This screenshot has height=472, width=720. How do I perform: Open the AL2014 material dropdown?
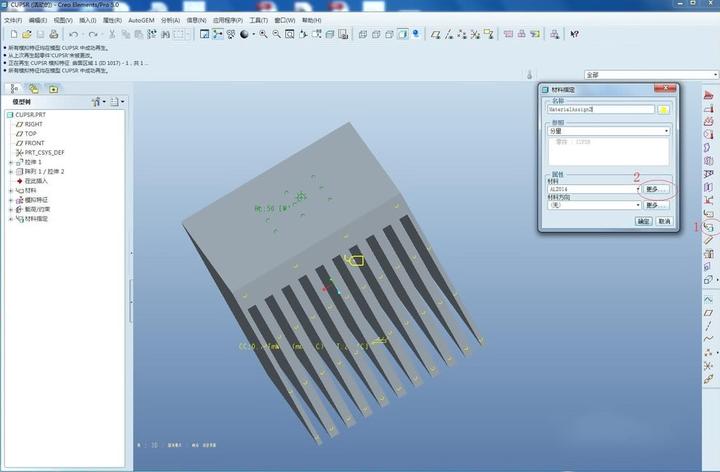pos(594,189)
